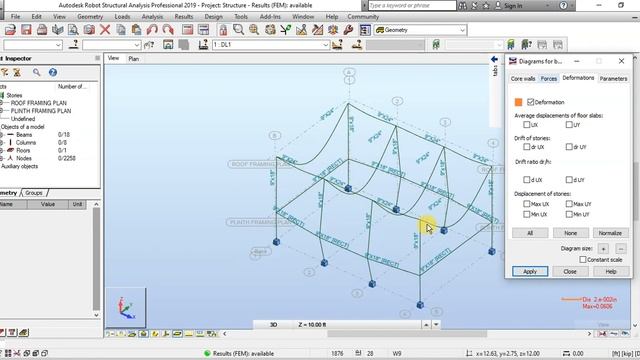640x360 pixels.
Task: Expand the Nodes tree node
Action: click(1, 158)
